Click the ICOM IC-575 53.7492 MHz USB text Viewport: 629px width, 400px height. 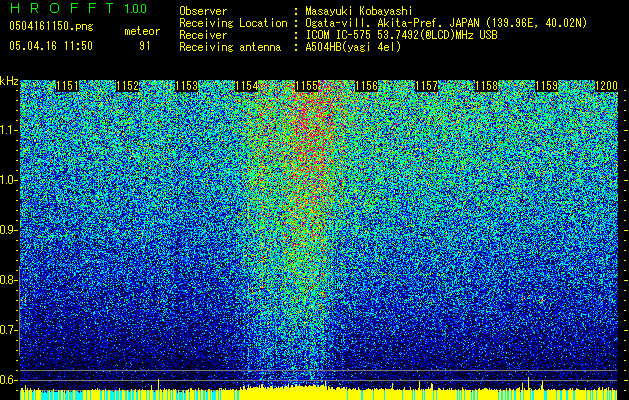(x=401, y=35)
